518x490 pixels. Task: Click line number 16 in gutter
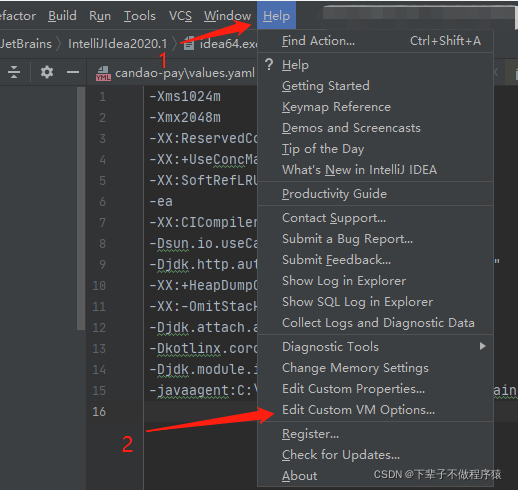tap(99, 412)
